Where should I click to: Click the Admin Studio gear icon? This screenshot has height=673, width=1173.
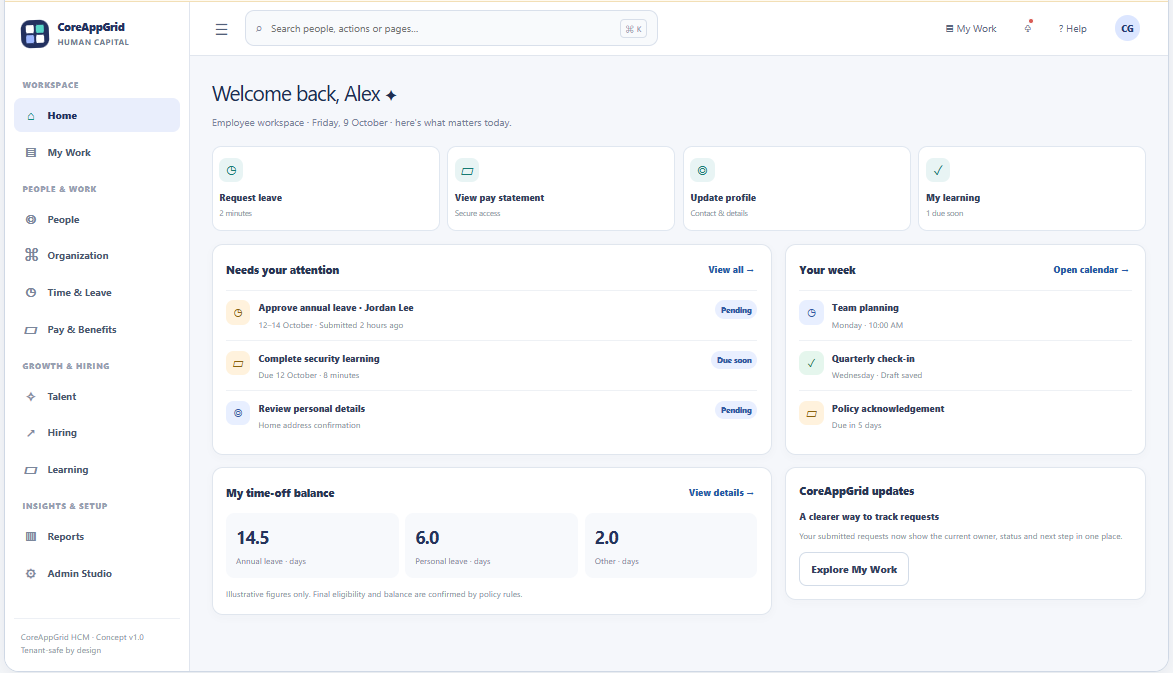(31, 574)
